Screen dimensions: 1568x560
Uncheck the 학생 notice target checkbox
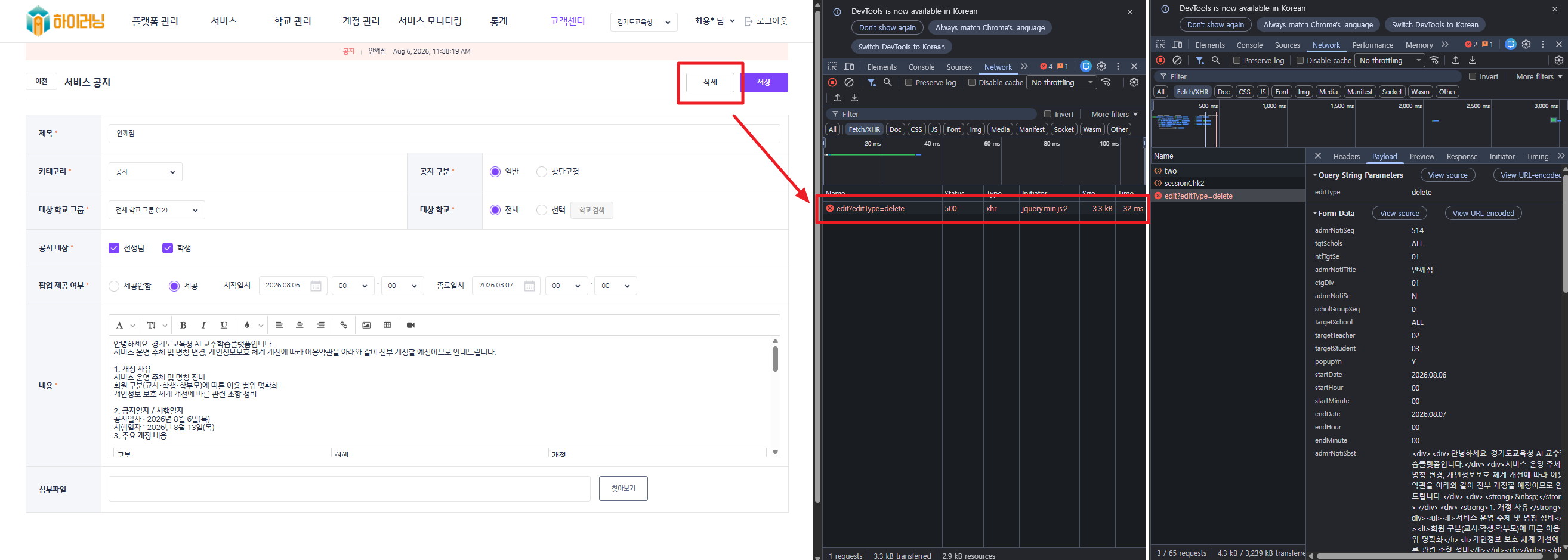168,247
